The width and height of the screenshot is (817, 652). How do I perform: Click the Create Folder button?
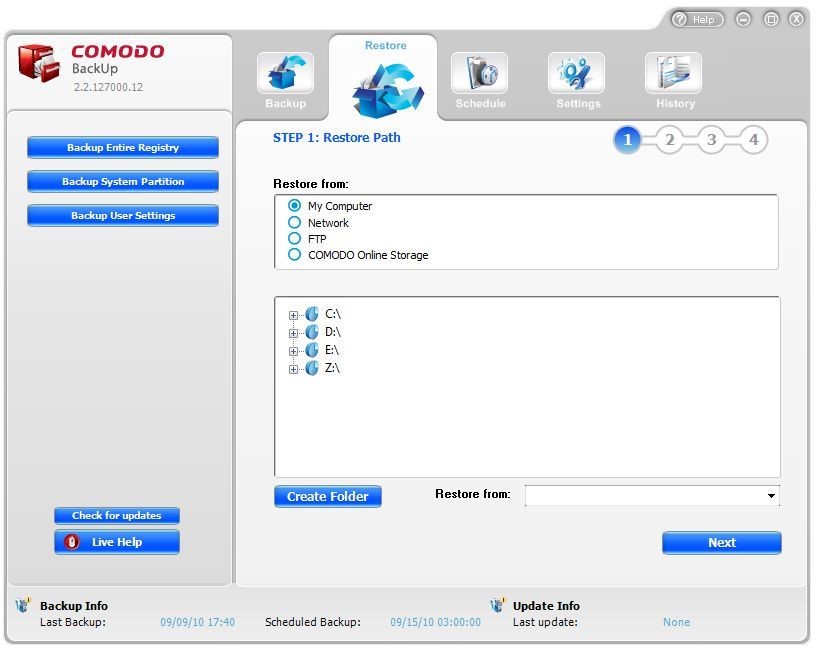327,496
